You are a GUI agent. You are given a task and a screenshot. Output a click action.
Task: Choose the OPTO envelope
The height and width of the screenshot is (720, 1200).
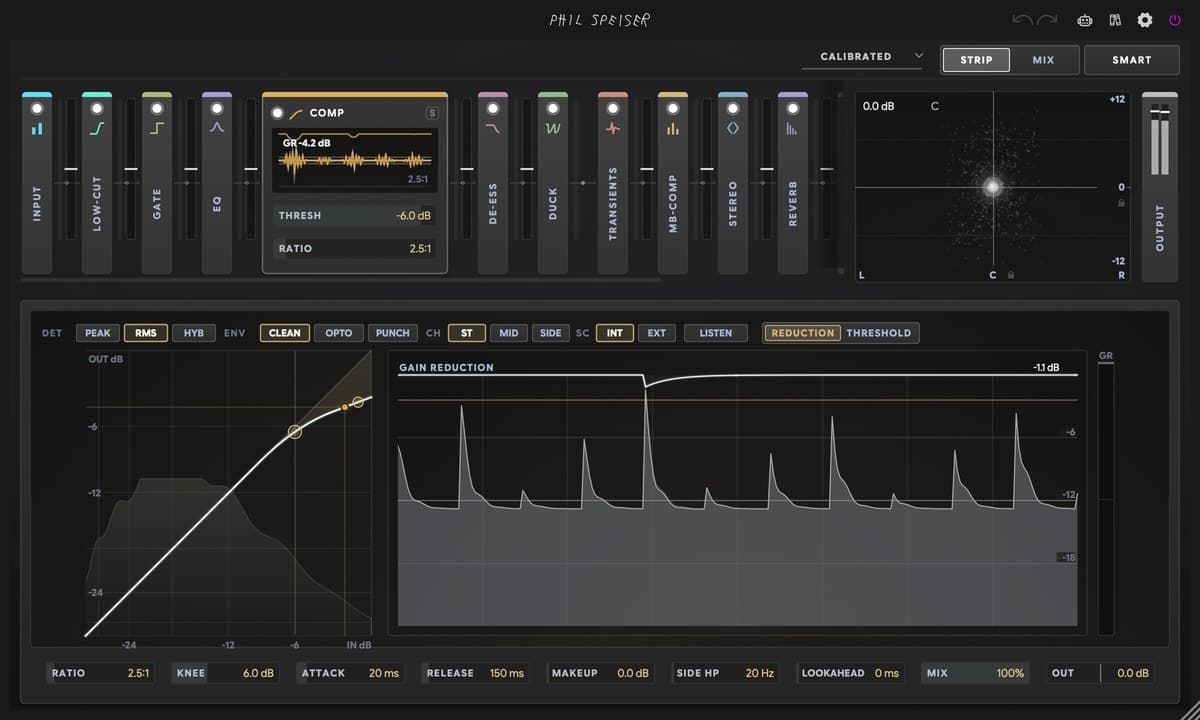(x=339, y=333)
